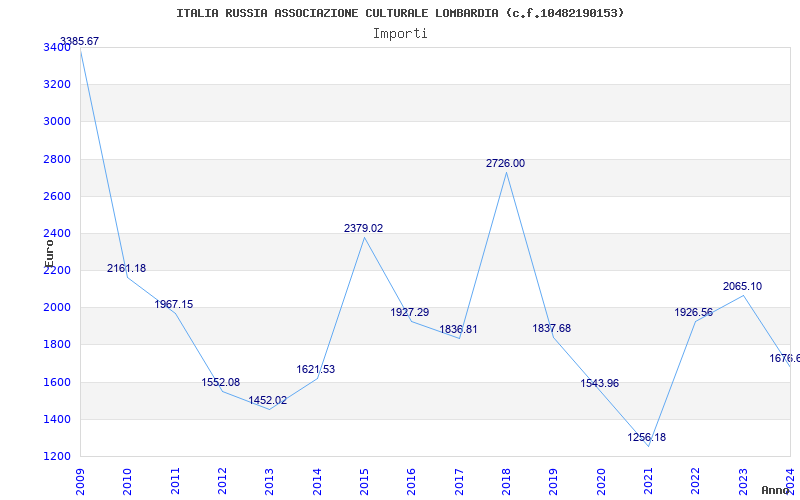Click the 2010 year axis label
This screenshot has height=500, width=800.
[x=128, y=482]
